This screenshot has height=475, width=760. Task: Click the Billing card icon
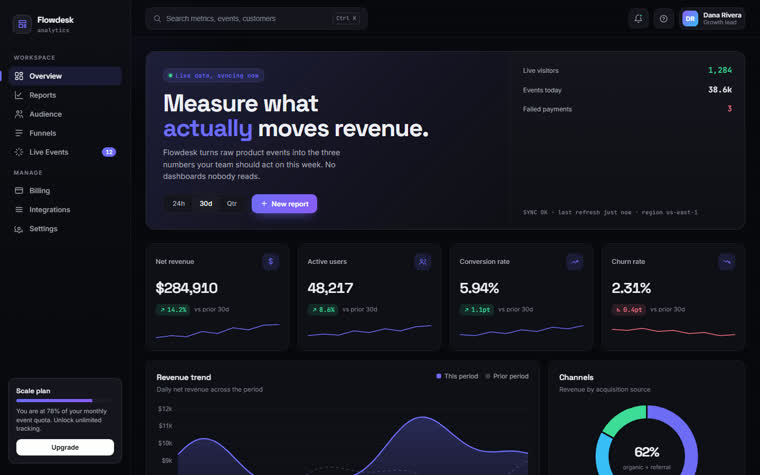tap(19, 190)
